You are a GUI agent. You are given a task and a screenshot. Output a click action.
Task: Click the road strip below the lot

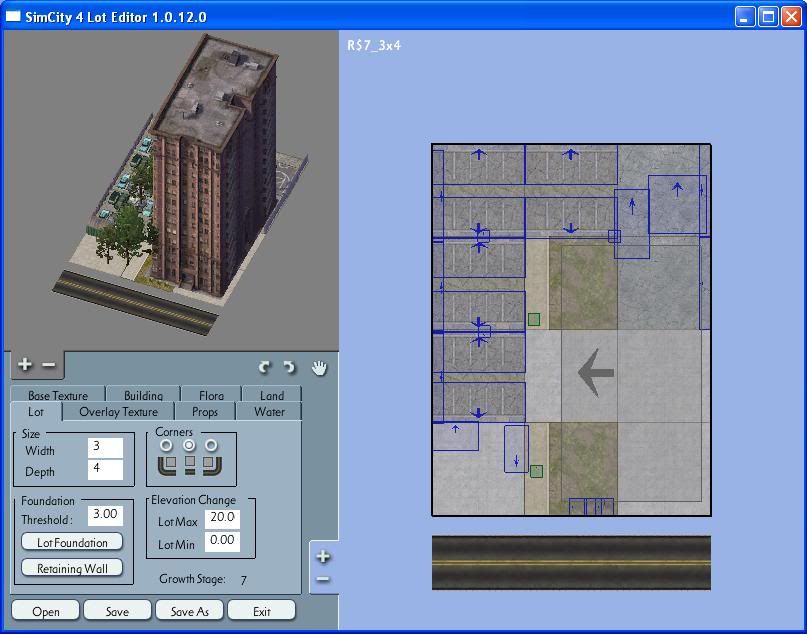(x=571, y=562)
